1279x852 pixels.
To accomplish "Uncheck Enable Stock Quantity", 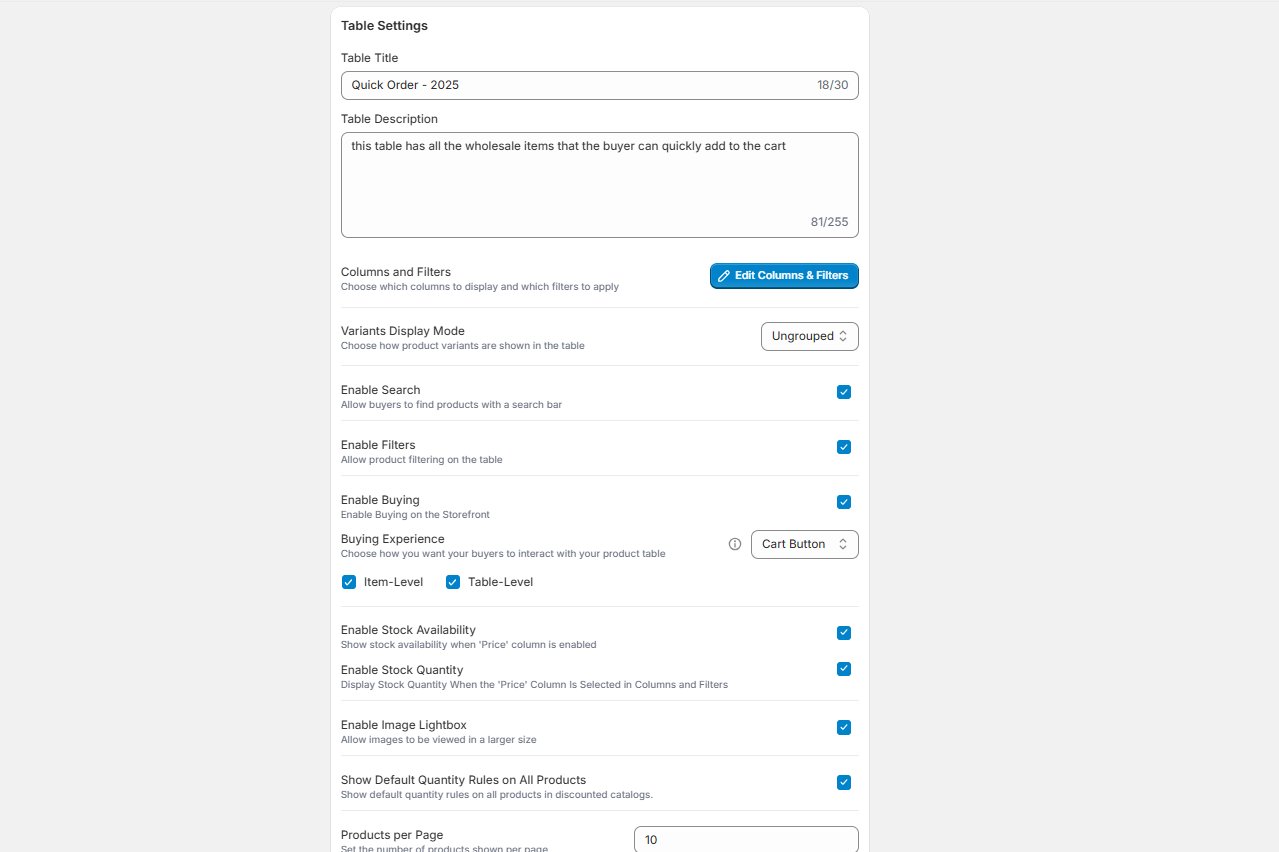I will click(844, 669).
